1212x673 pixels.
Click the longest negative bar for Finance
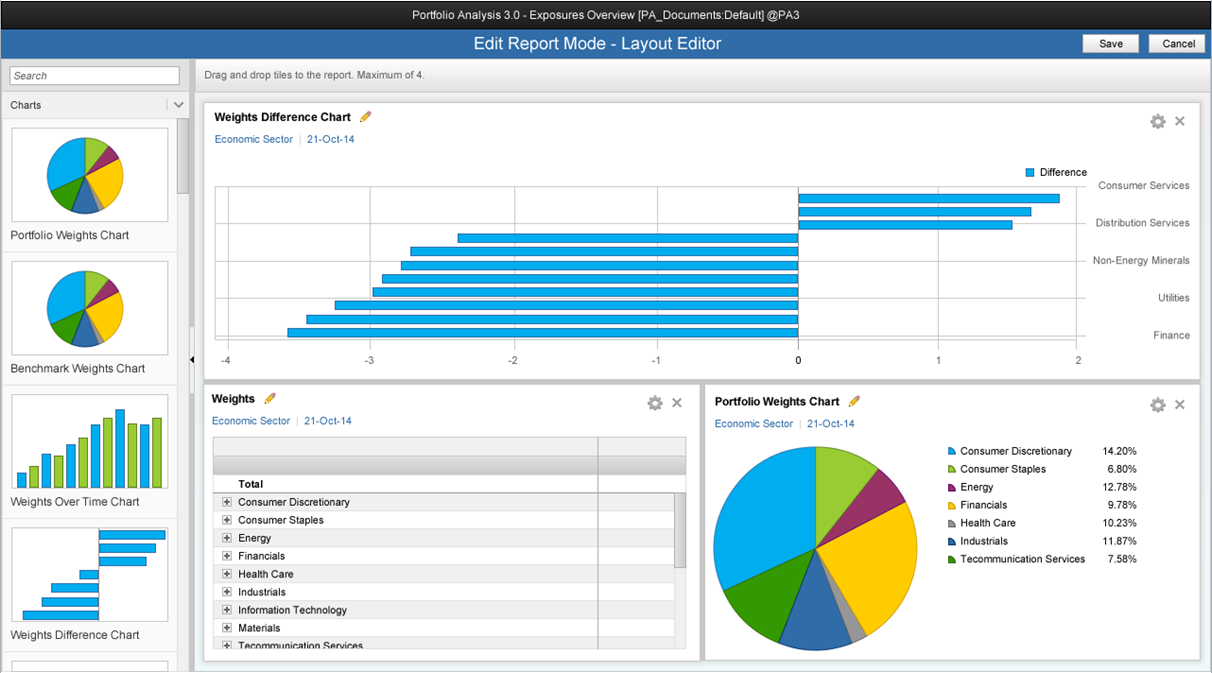[542, 333]
